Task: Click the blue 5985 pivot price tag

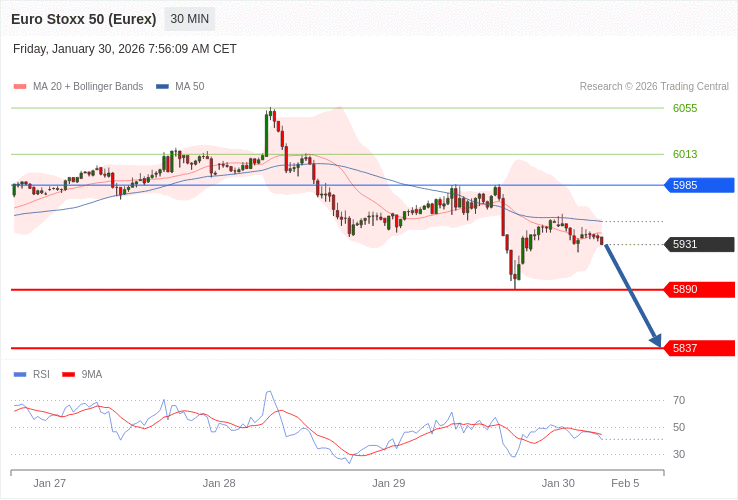Action: [699, 185]
